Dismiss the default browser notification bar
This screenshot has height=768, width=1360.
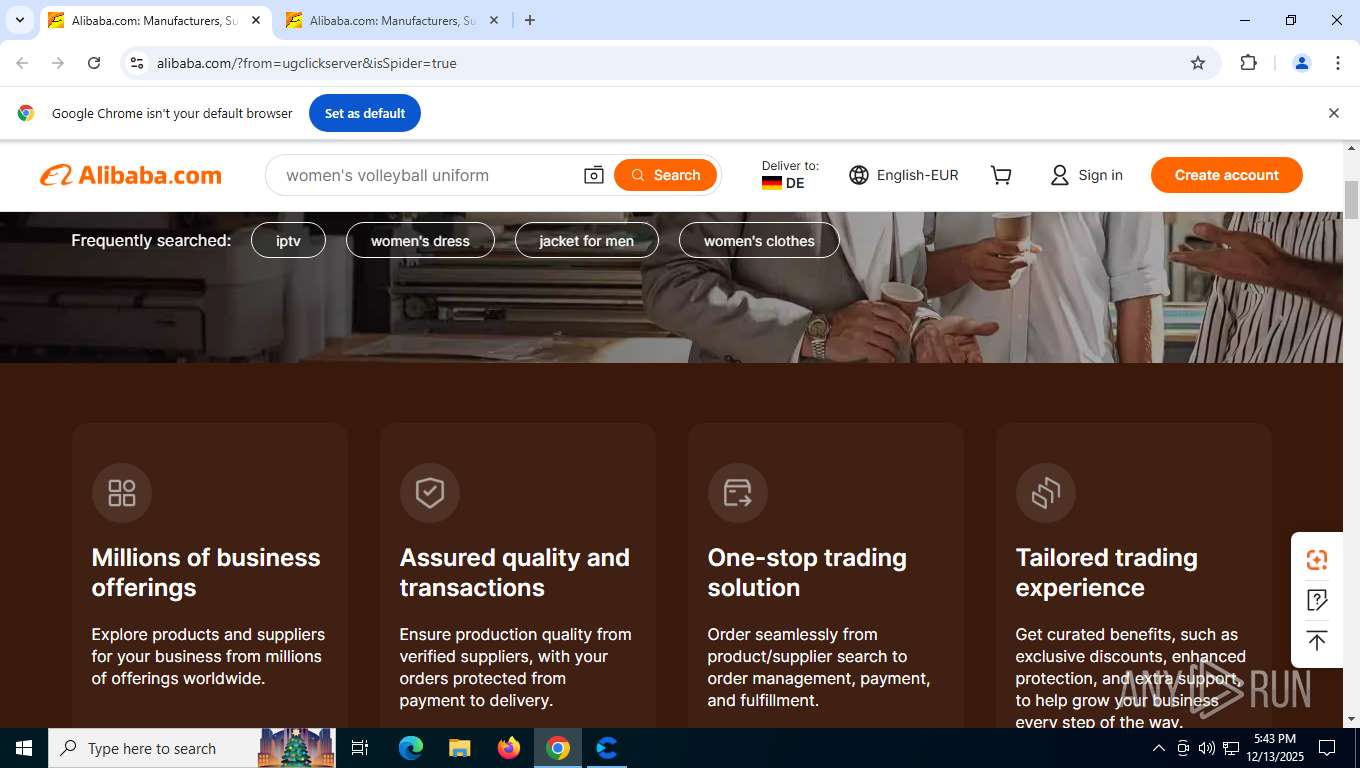click(x=1333, y=113)
